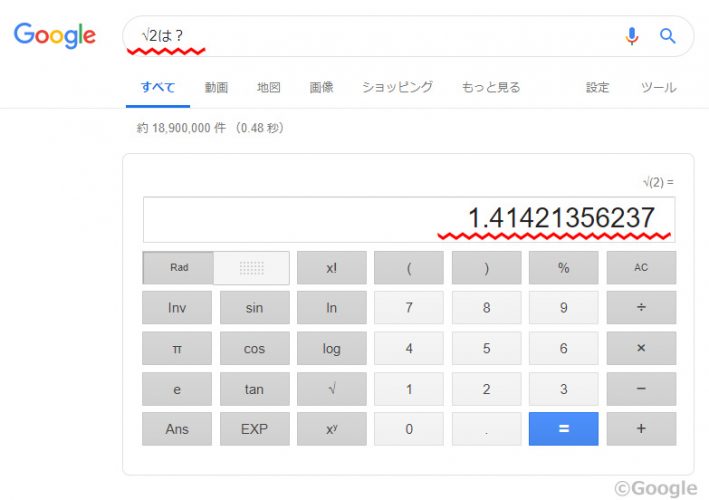
Task: Click the 約 18,900,000 件 result count text
Action: 181,128
